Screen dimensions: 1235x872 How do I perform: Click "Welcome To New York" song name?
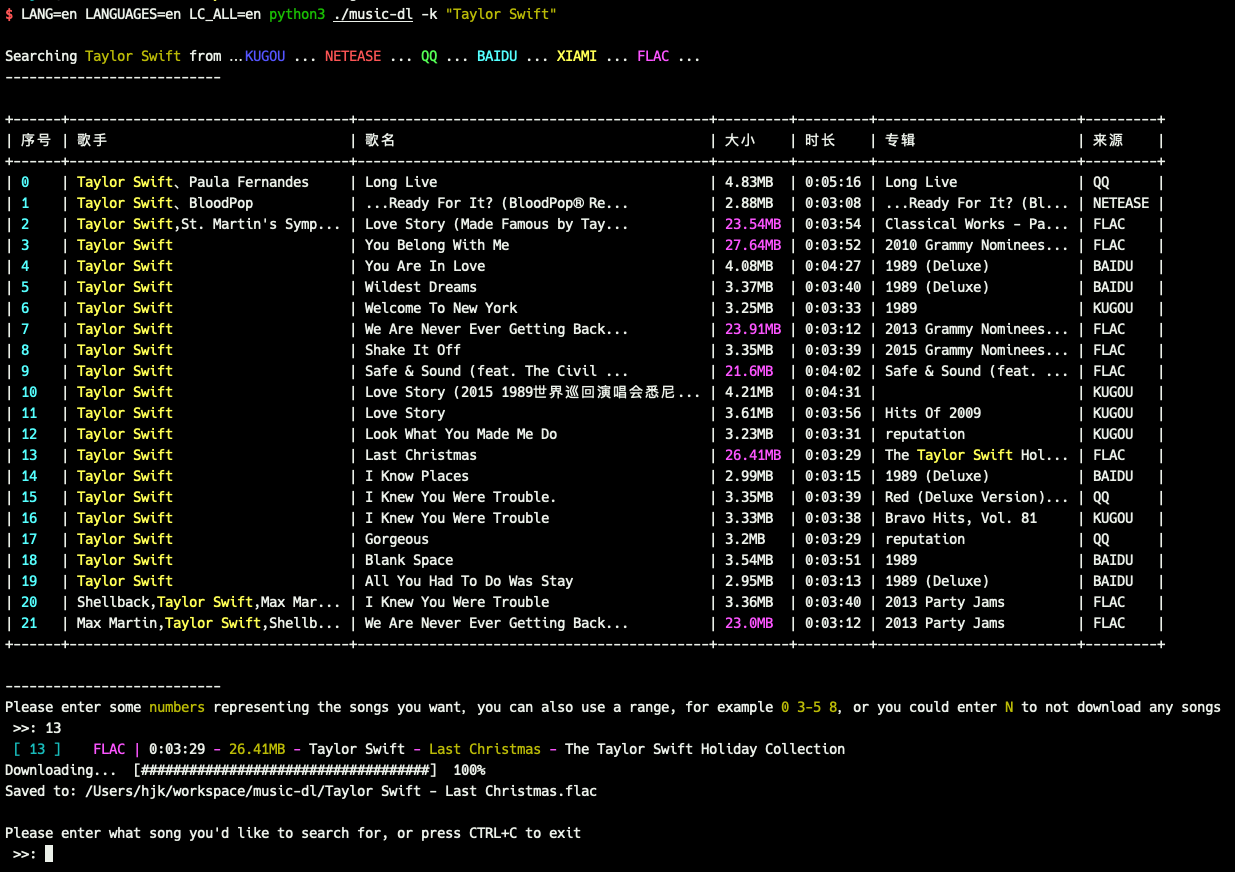tap(441, 308)
